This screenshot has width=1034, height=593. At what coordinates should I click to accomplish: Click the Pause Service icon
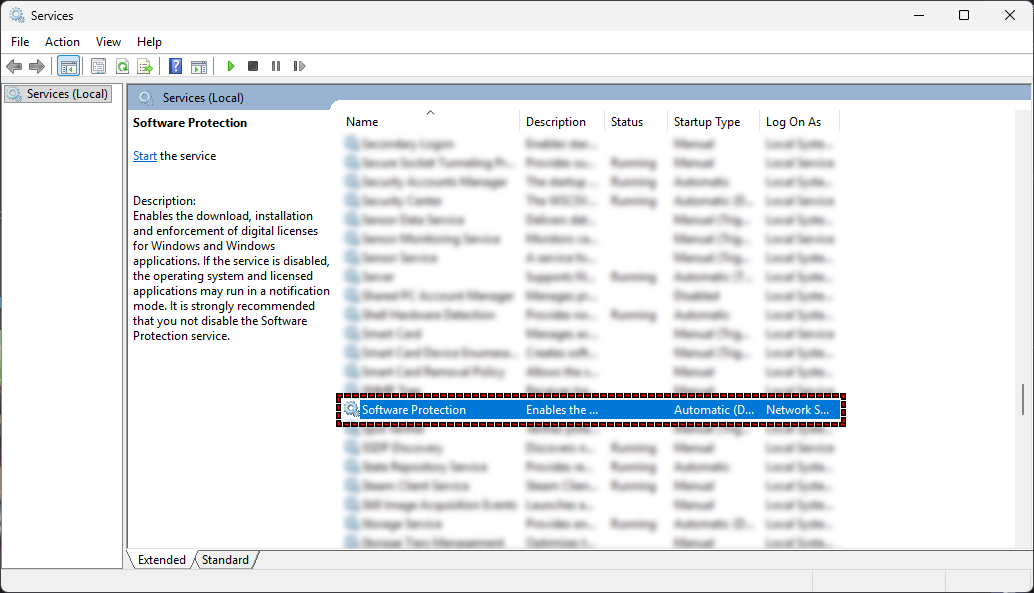pos(276,66)
